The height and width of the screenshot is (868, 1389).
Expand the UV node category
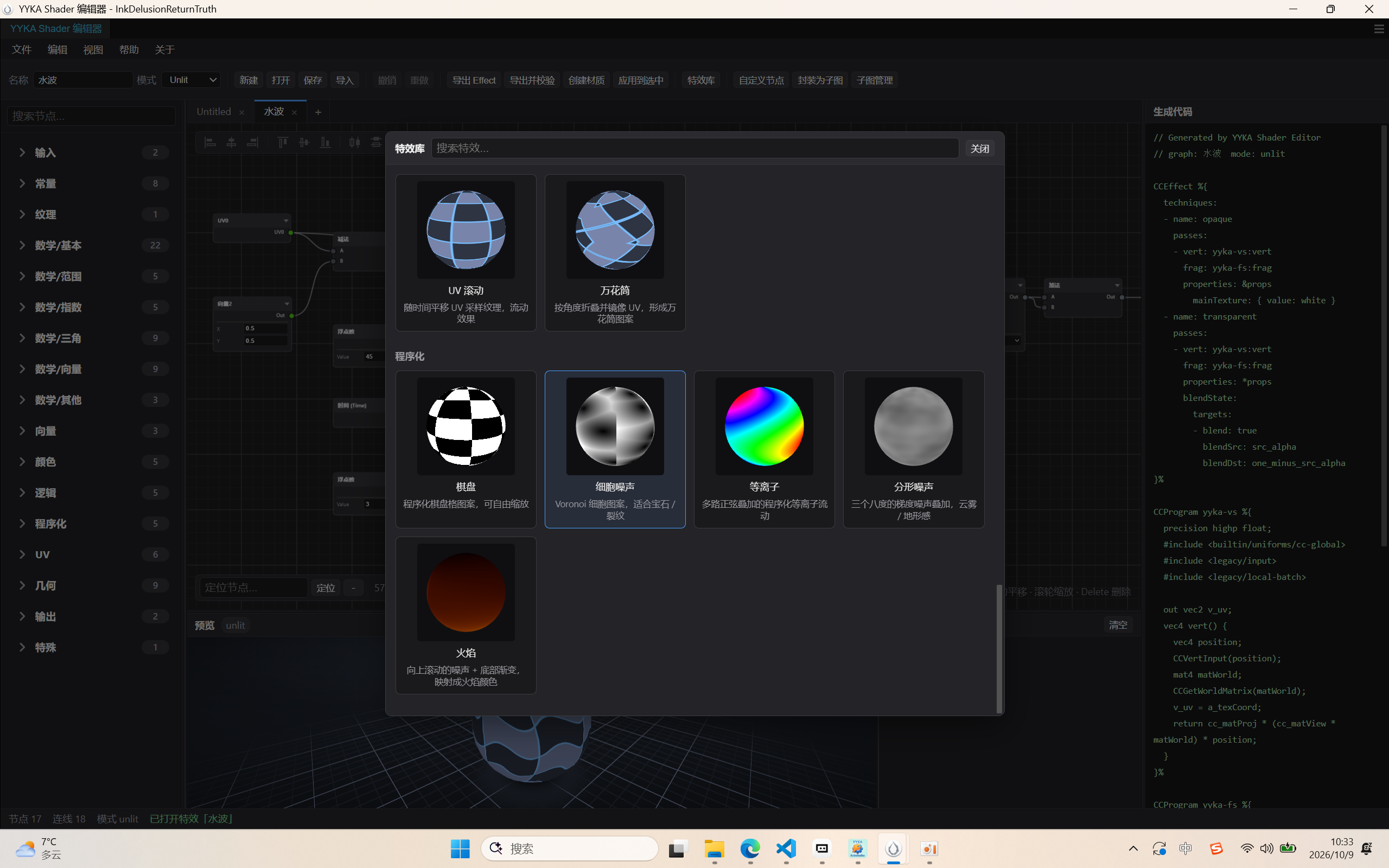coord(92,554)
